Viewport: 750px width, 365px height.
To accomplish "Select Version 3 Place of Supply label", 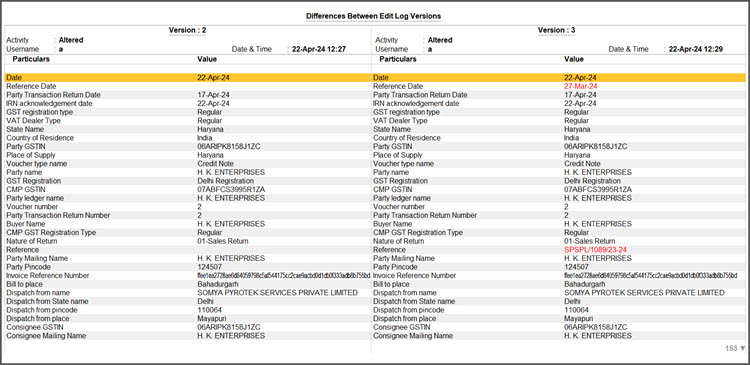I will tap(397, 155).
